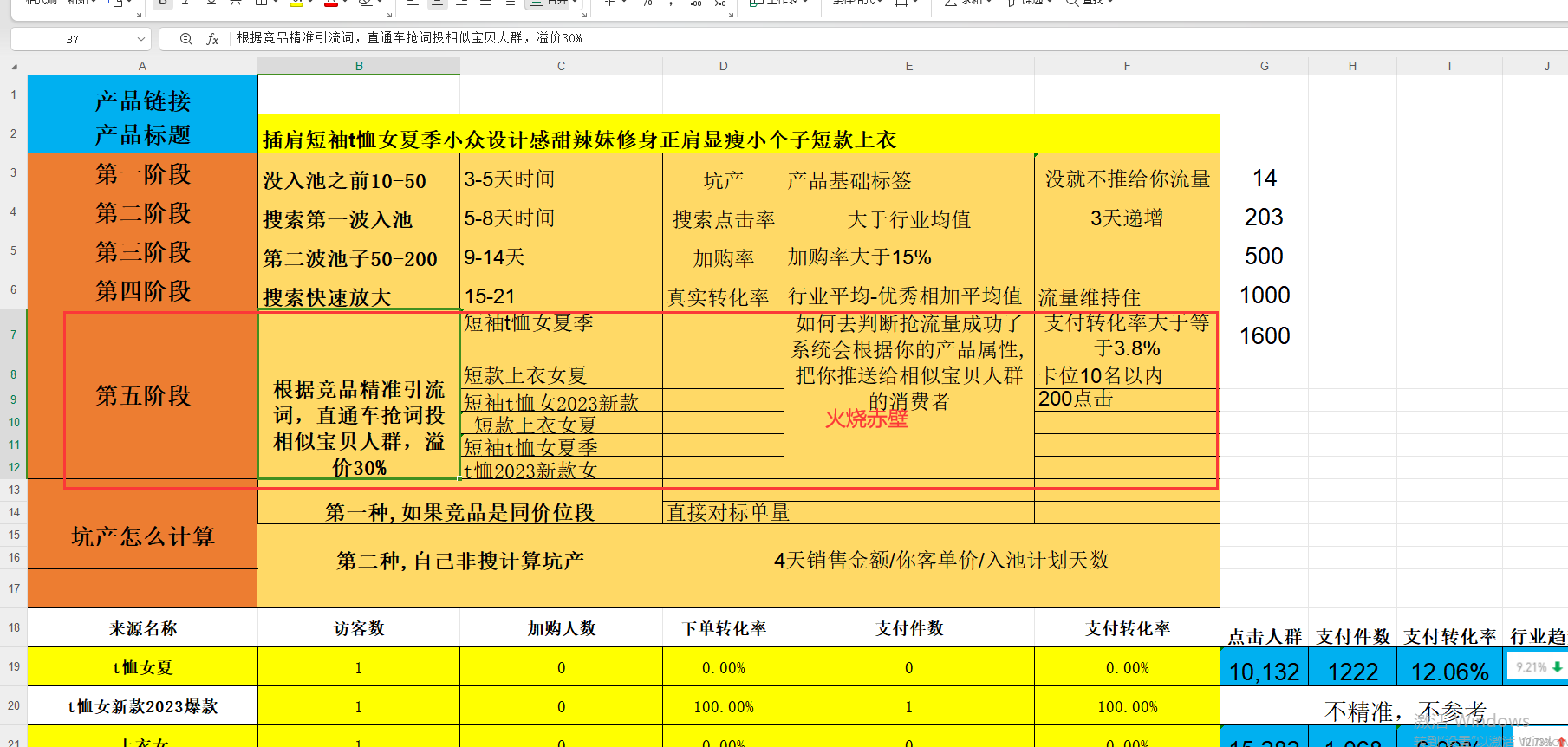Click the '下单转化率' table header
The image size is (1568, 747).
[x=723, y=627]
